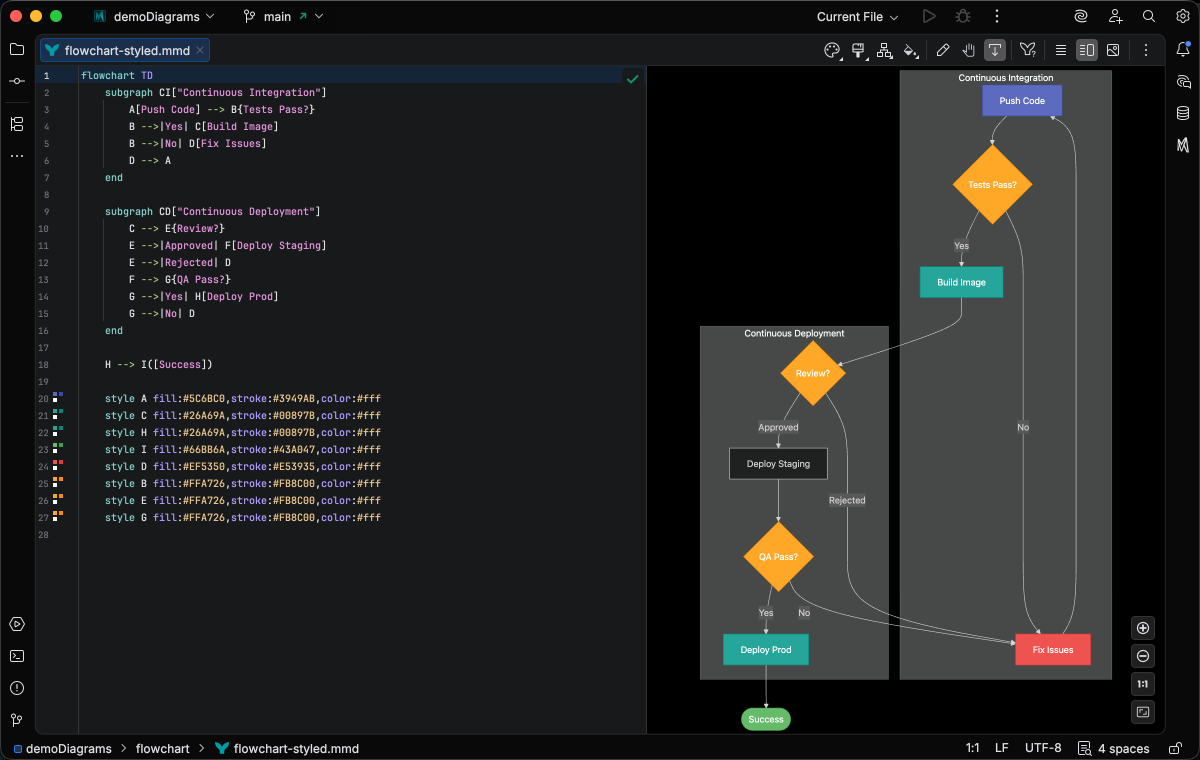This screenshot has width=1200, height=760.
Task: Click the red color swatch on line 24
Action: [x=57, y=464]
